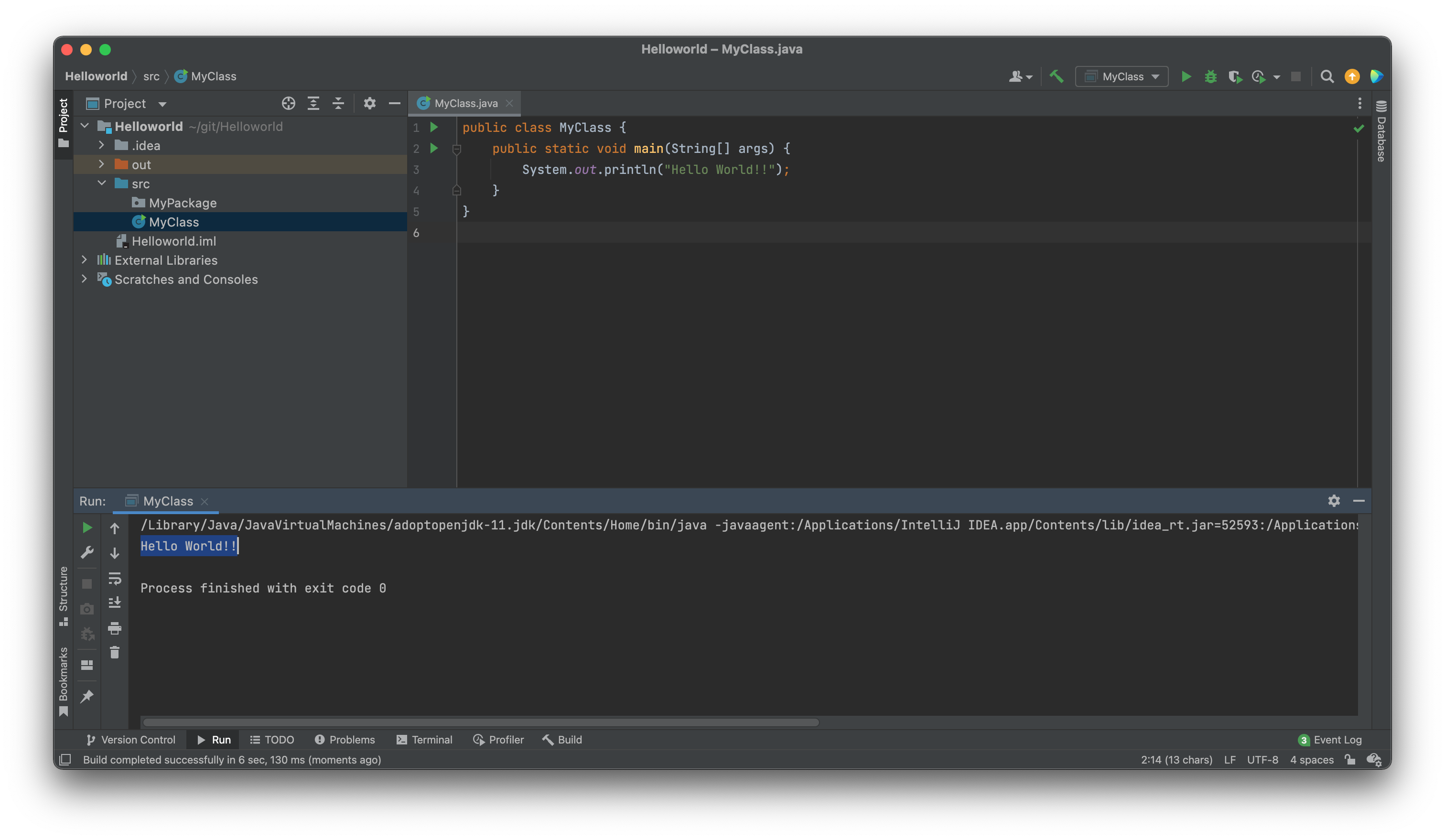Image resolution: width=1445 pixels, height=840 pixels.
Task: Open Search Everywhere magnifier icon
Action: click(x=1327, y=76)
